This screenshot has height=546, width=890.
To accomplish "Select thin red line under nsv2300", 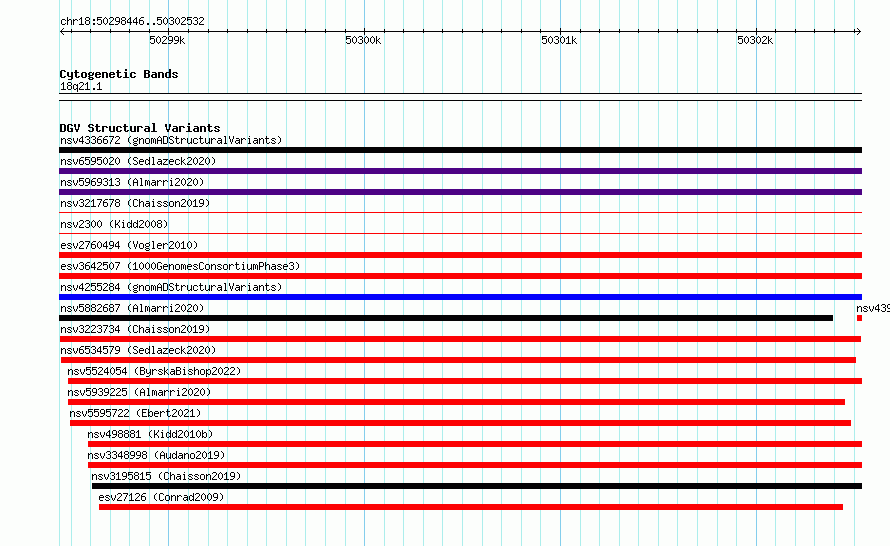I will click(460, 234).
